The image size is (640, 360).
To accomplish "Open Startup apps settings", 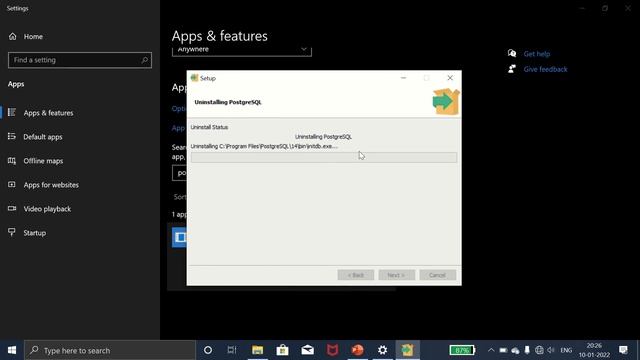I will (35, 233).
